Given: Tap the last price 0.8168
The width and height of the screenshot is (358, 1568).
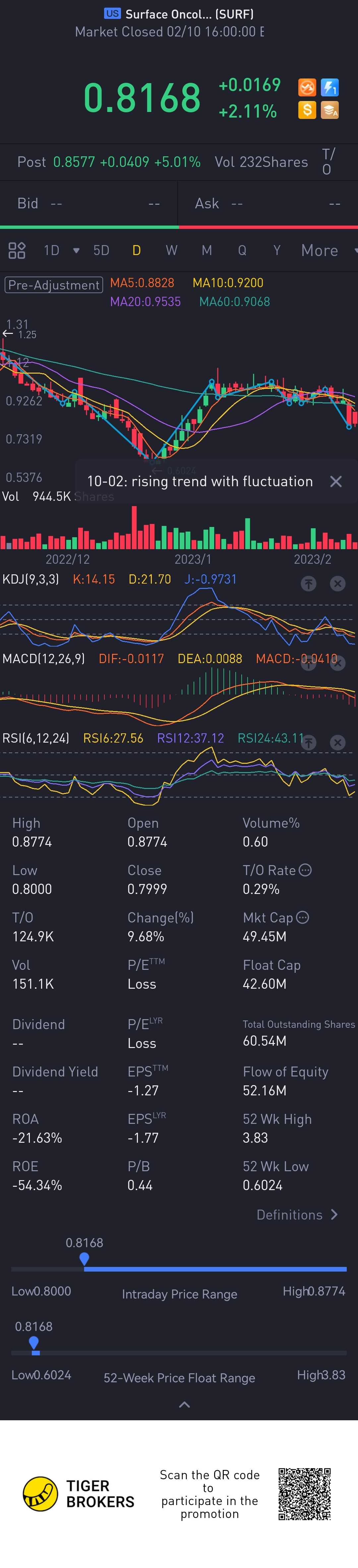Looking at the screenshot, I should (142, 97).
